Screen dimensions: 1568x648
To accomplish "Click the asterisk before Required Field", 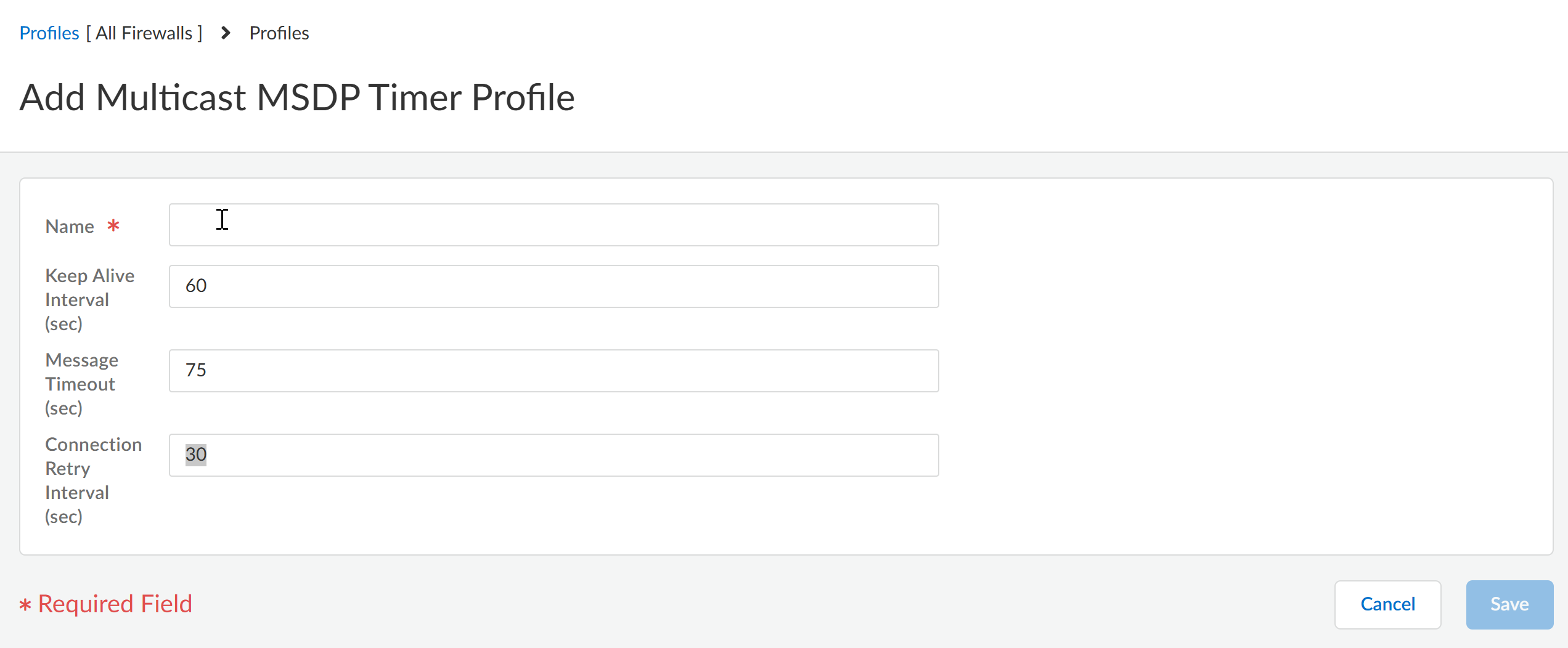I will [x=25, y=605].
